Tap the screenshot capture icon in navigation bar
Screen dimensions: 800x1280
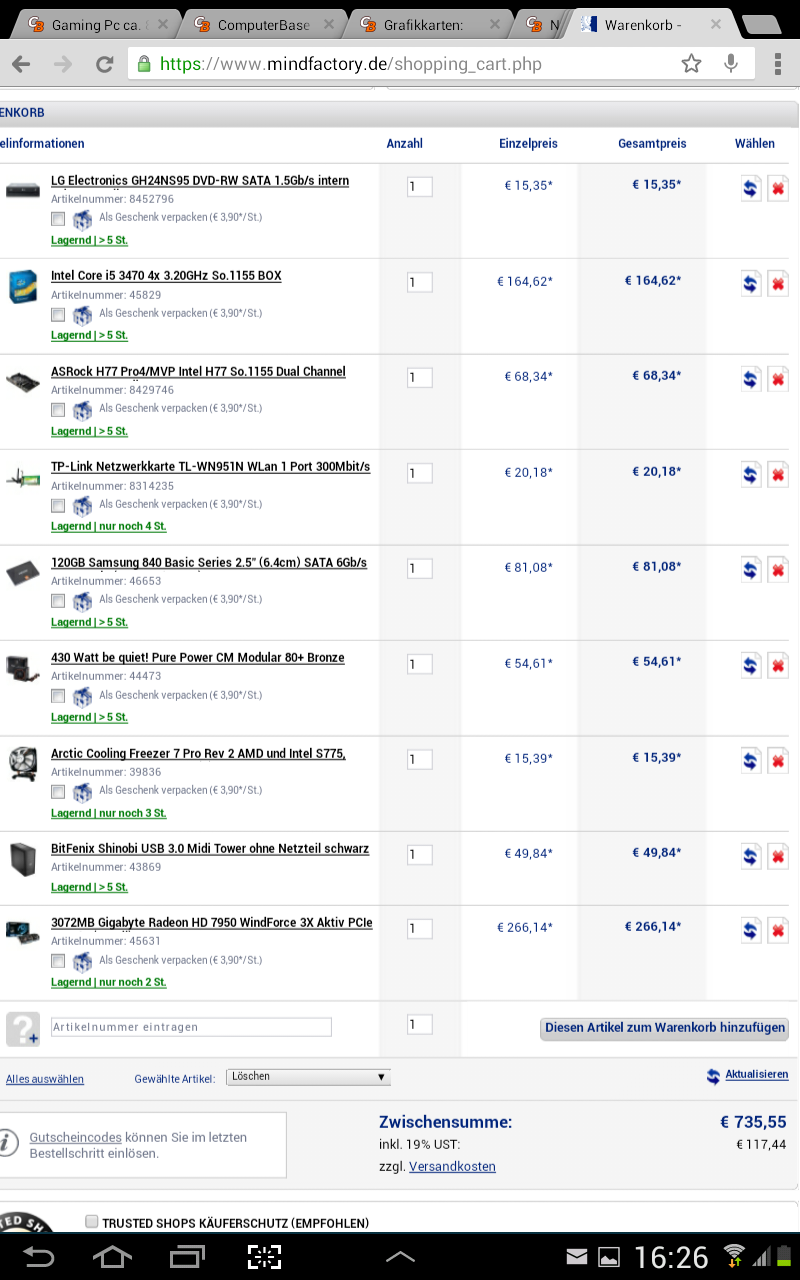click(264, 1257)
